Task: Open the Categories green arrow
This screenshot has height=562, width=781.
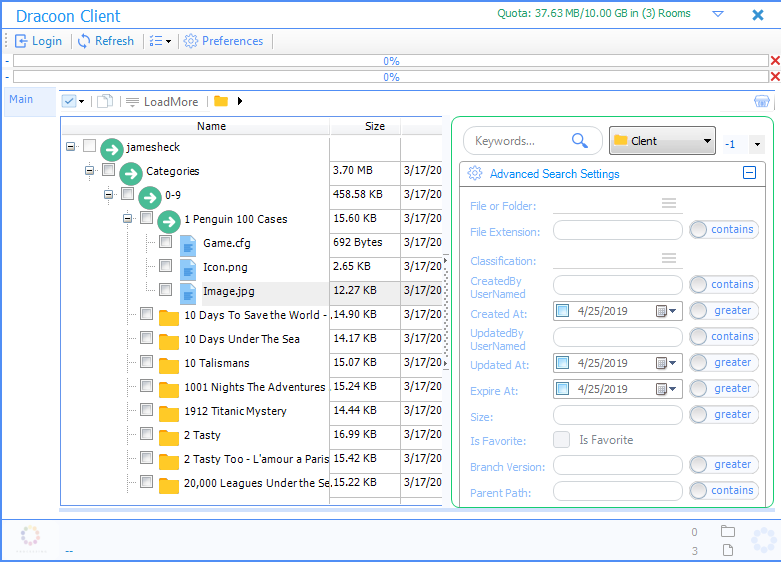Action: [131, 173]
